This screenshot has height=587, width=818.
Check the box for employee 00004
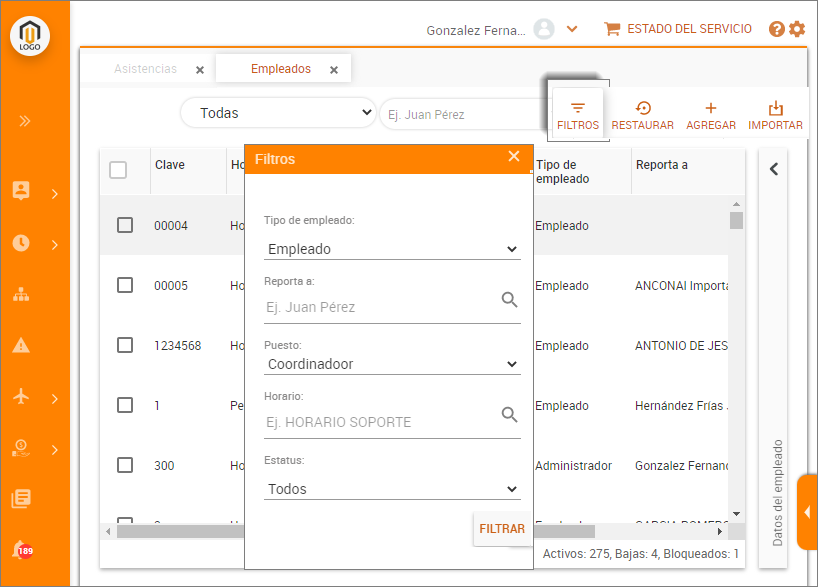(125, 225)
